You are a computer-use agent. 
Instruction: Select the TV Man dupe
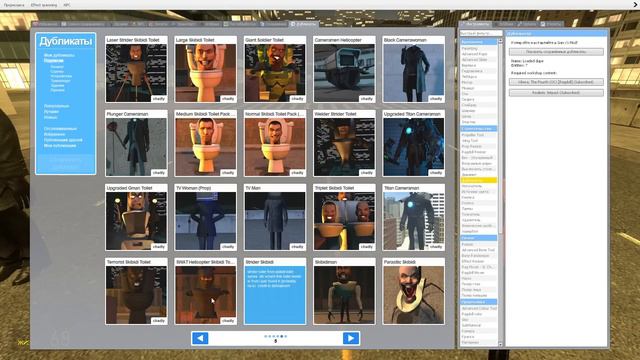coord(275,217)
